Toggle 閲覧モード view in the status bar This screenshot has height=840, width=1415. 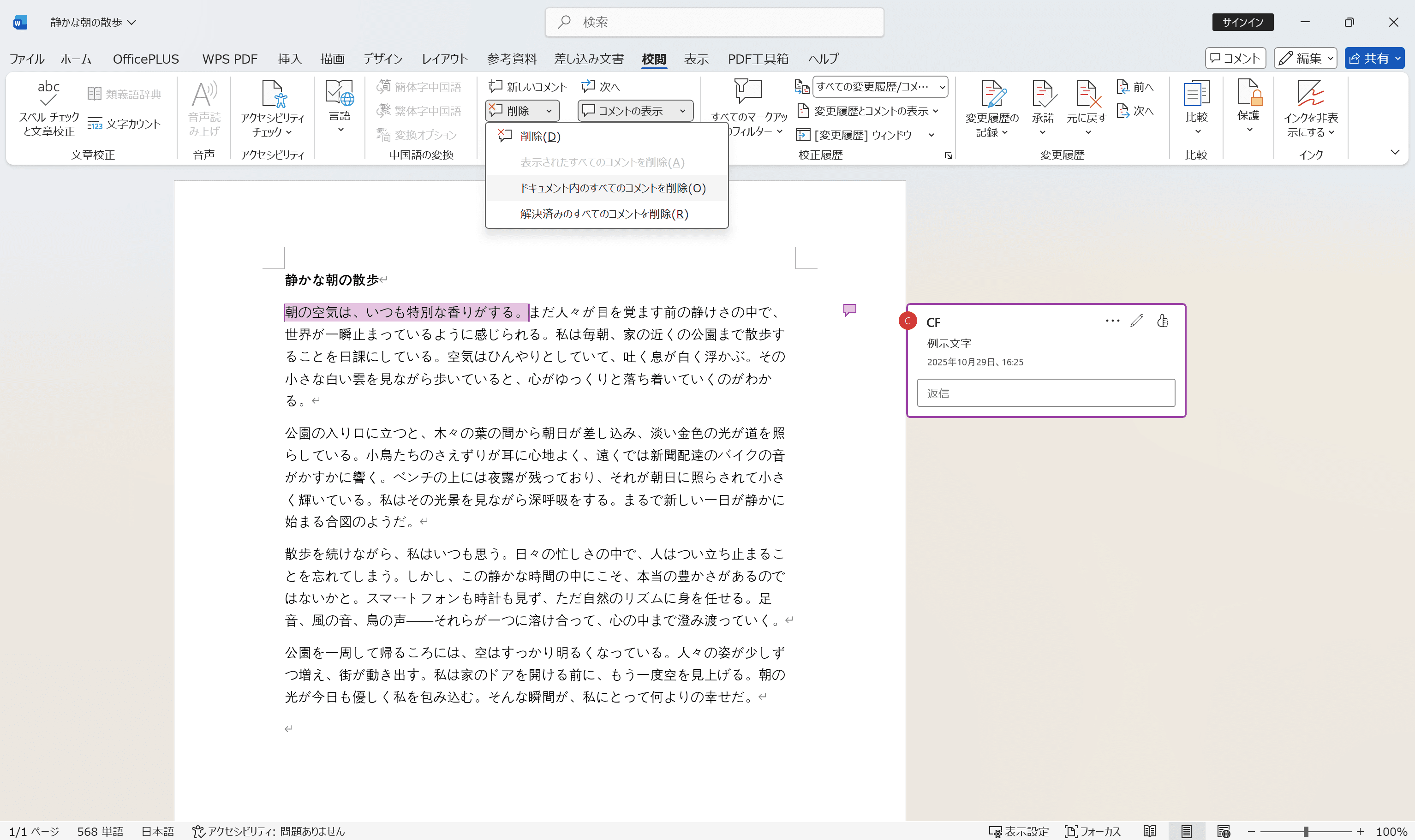click(x=1150, y=832)
